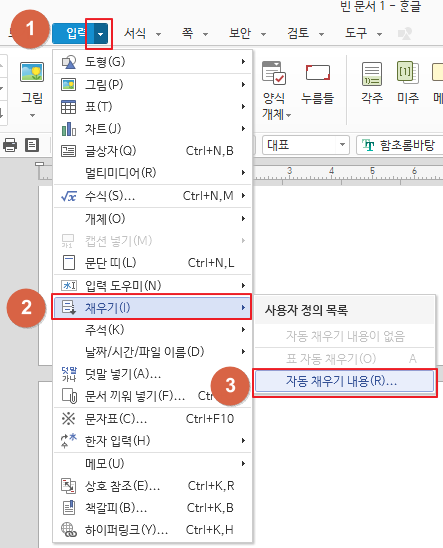The height and width of the screenshot is (548, 443).
Task: Open 메모(U) memo submenu
Action: (153, 464)
